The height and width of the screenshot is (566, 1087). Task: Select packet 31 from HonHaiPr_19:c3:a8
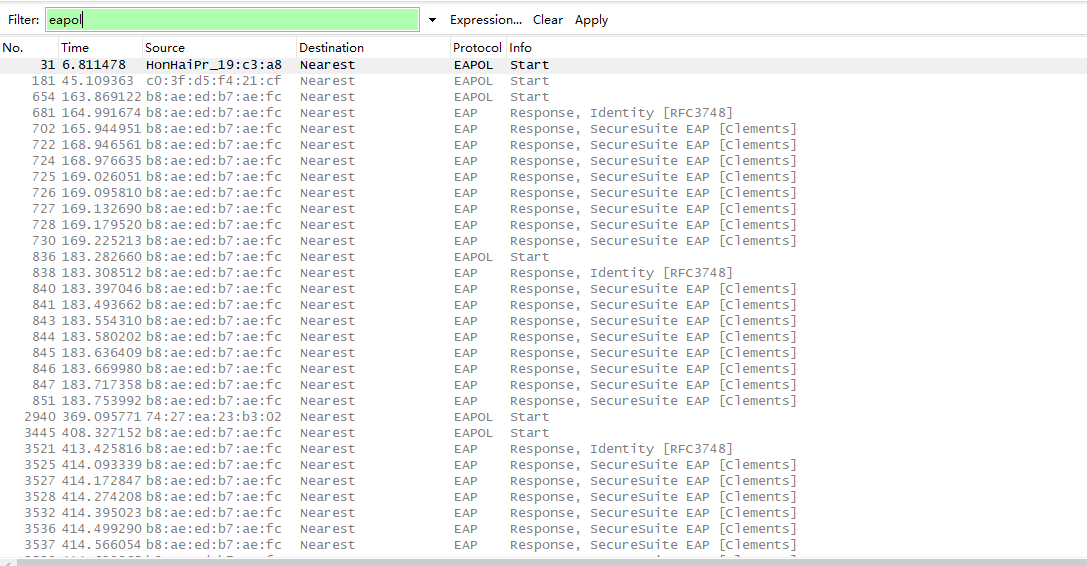[300, 65]
